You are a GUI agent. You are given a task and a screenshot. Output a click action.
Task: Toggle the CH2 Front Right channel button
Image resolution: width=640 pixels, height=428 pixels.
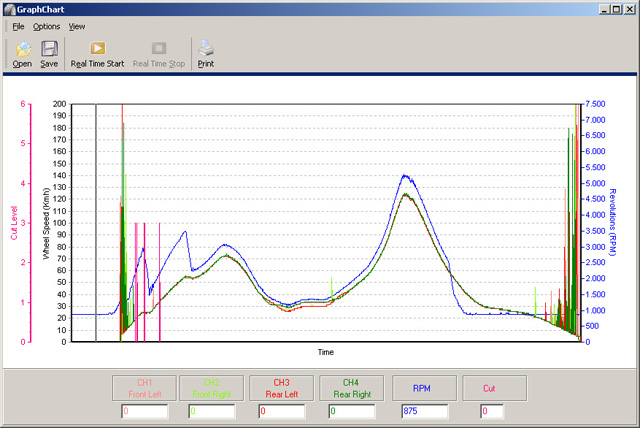click(x=211, y=388)
